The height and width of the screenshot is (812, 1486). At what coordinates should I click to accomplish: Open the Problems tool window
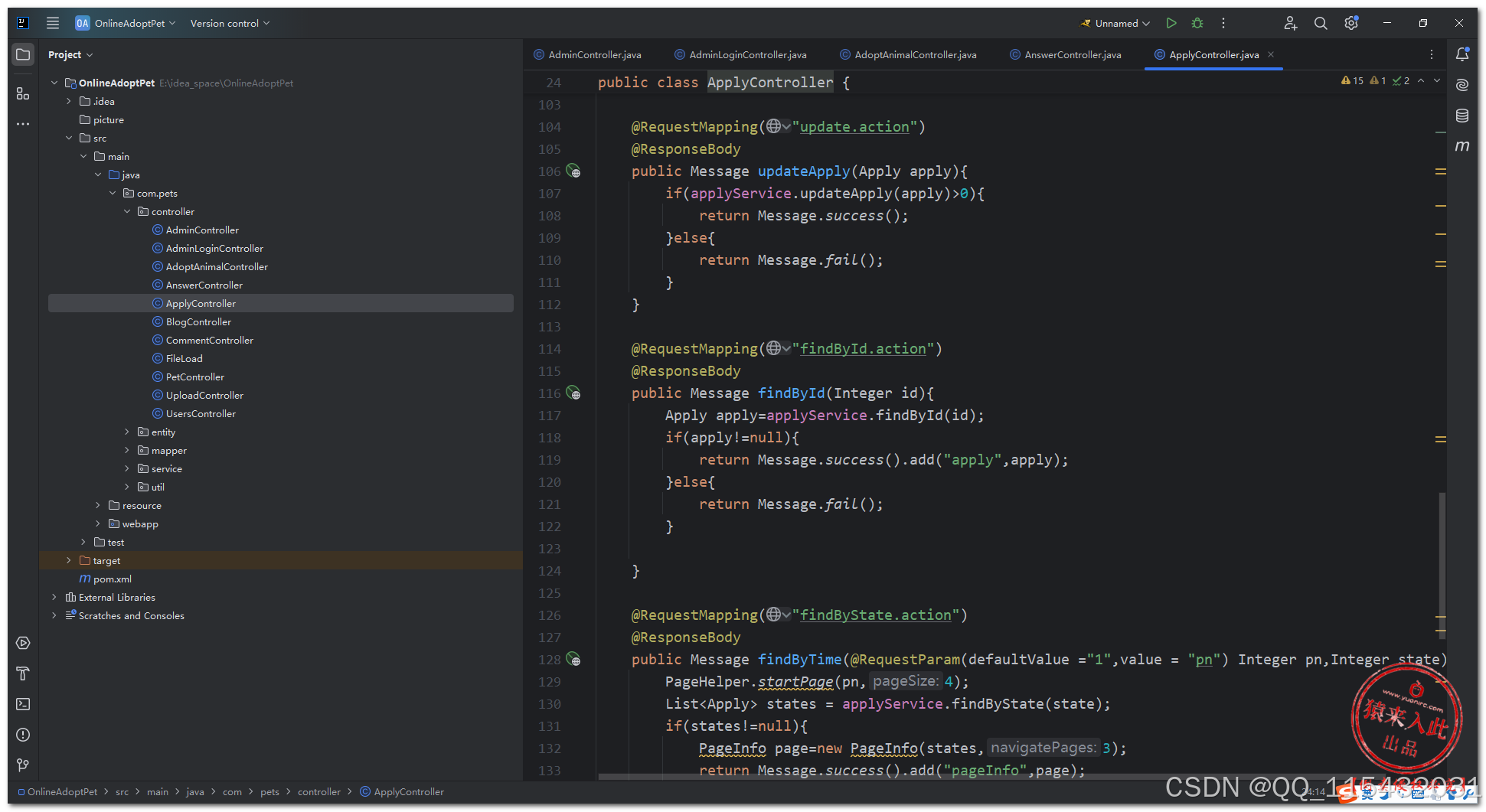[23, 735]
